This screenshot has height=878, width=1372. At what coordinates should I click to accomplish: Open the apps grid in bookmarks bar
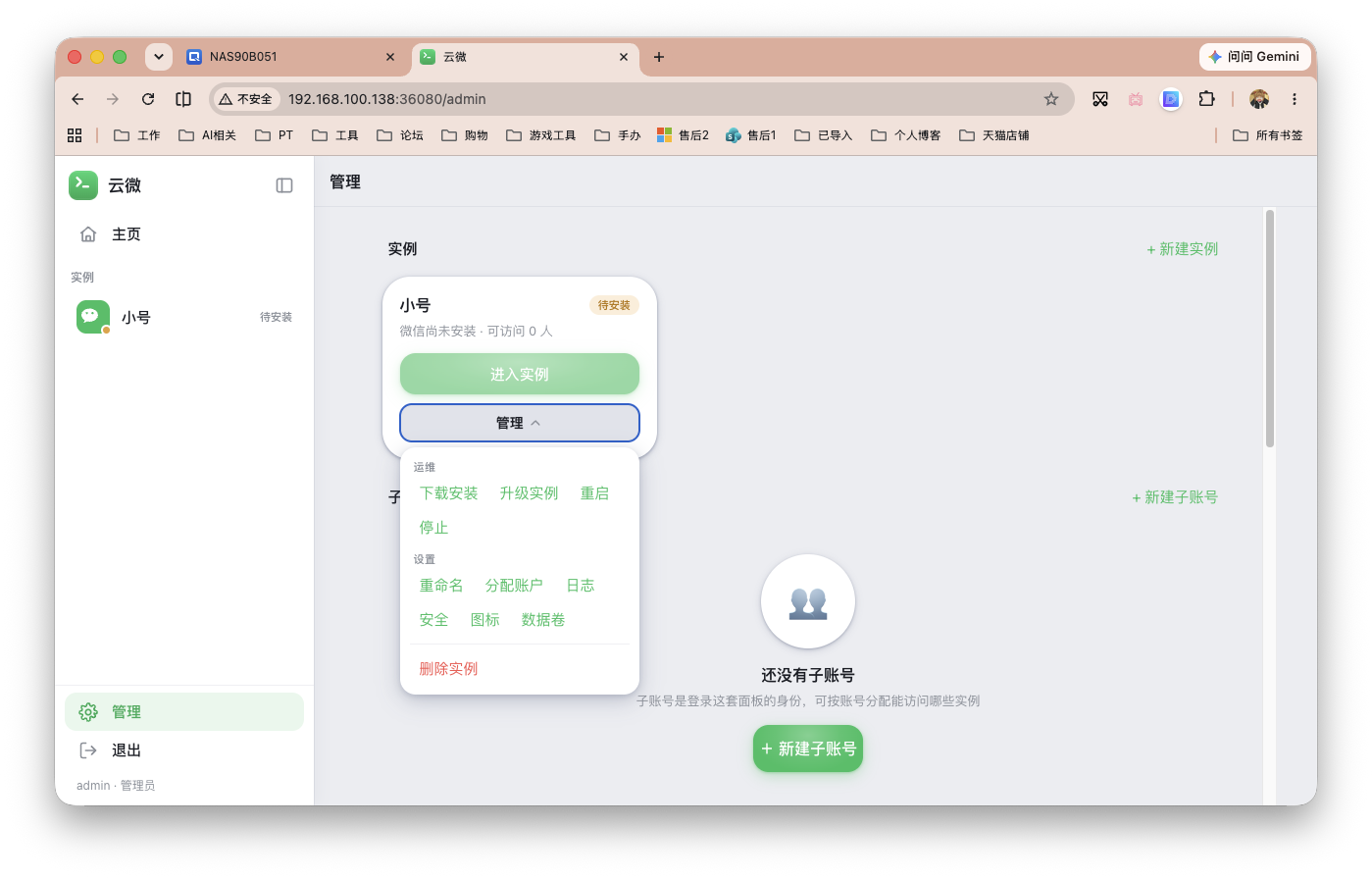pyautogui.click(x=75, y=135)
